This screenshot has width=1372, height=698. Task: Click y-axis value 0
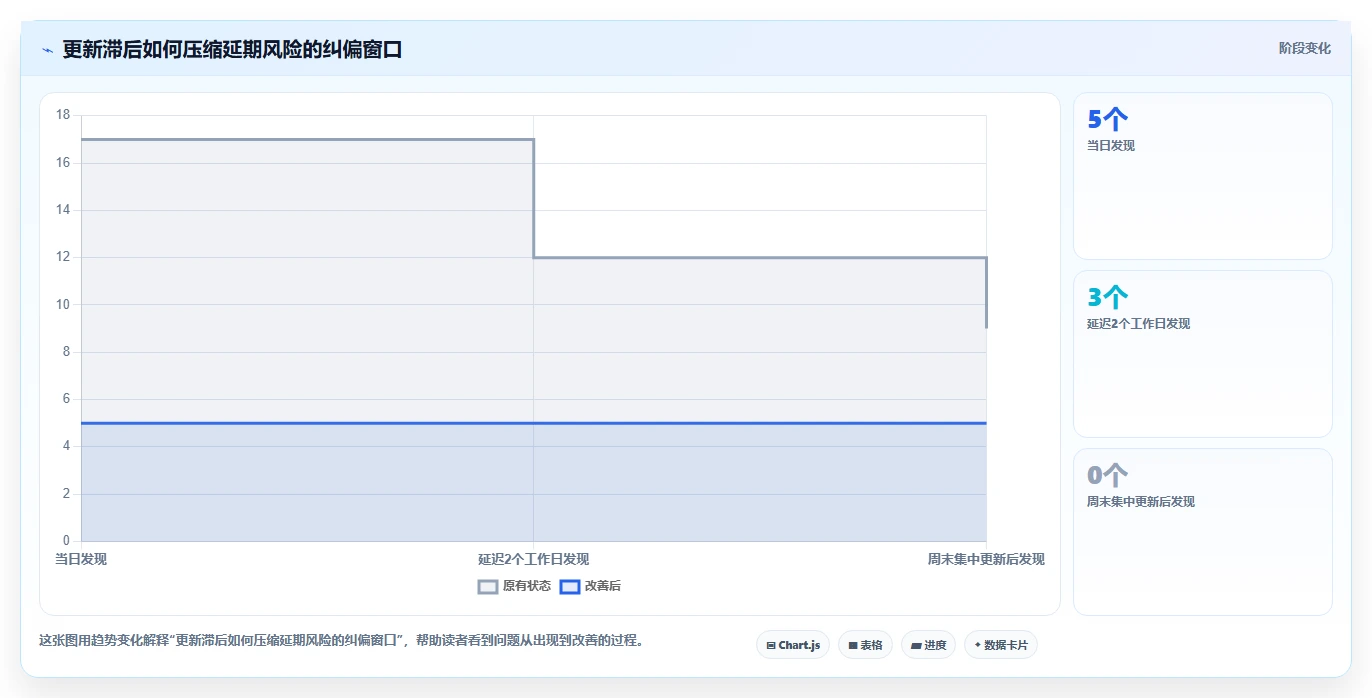66,541
